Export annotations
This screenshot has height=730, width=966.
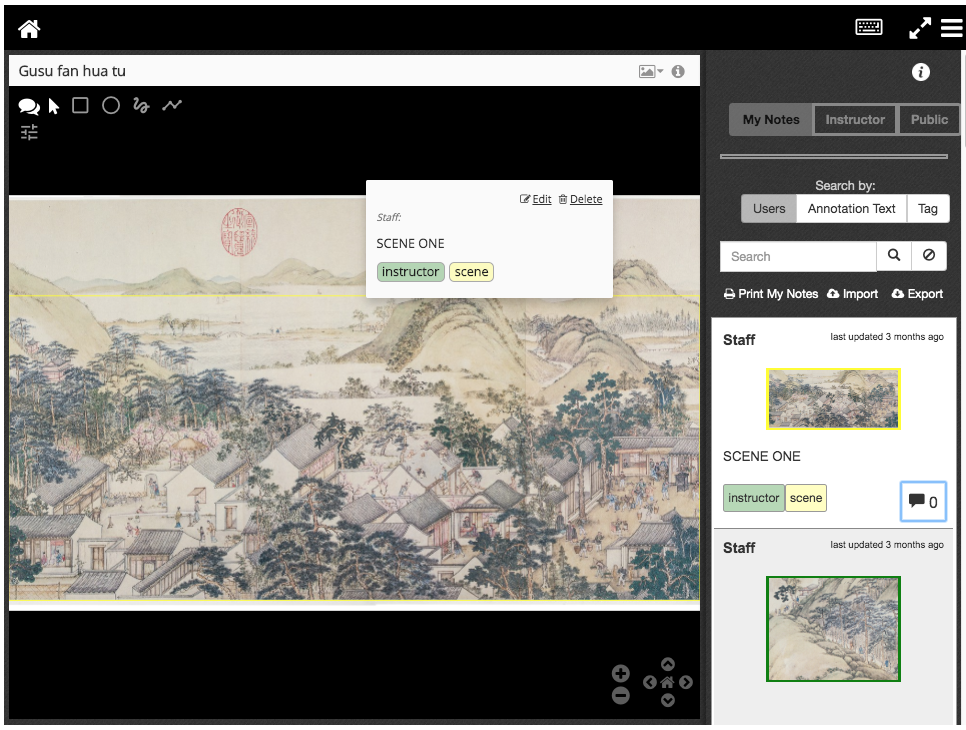pos(917,294)
